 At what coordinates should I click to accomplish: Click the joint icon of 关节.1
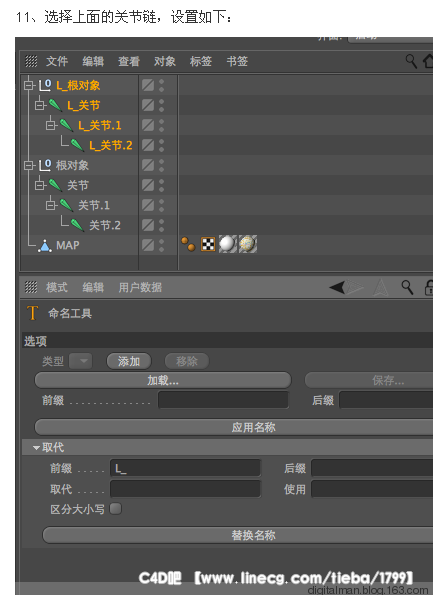click(66, 205)
